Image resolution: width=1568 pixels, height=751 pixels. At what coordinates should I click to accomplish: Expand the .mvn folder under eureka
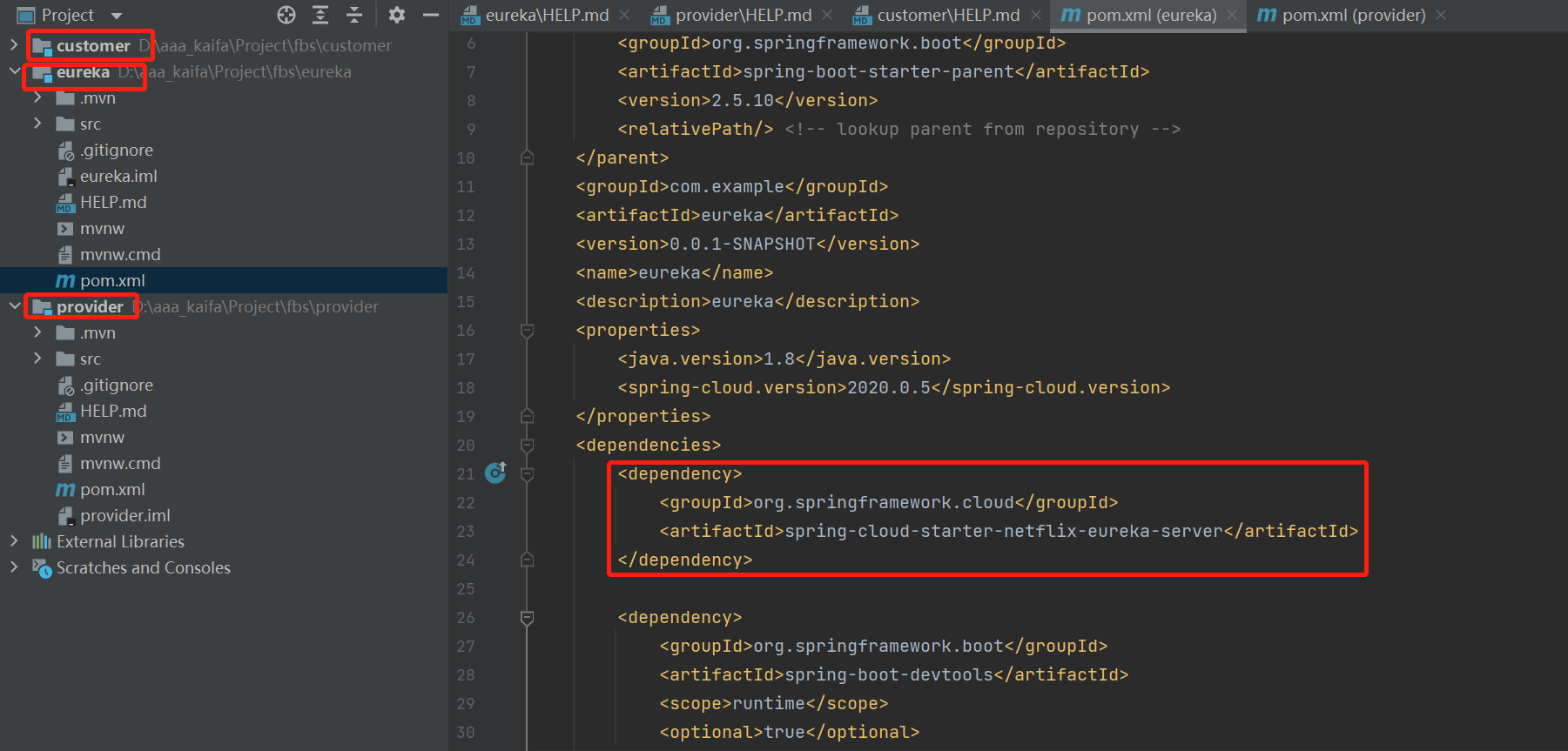click(37, 97)
